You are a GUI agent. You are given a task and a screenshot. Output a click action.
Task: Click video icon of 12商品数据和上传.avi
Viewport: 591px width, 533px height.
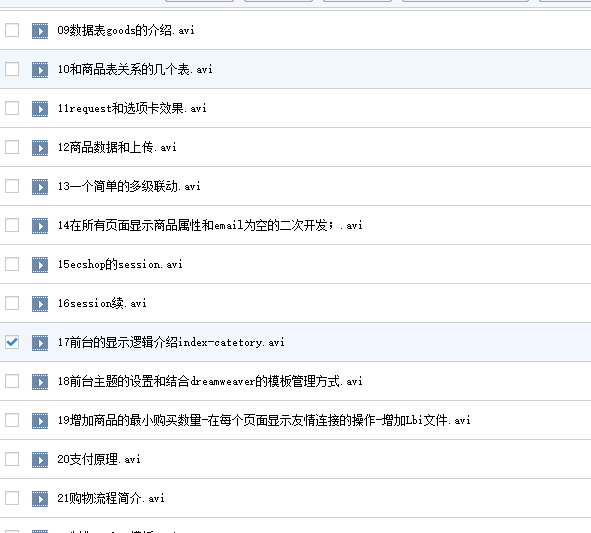[x=40, y=148]
